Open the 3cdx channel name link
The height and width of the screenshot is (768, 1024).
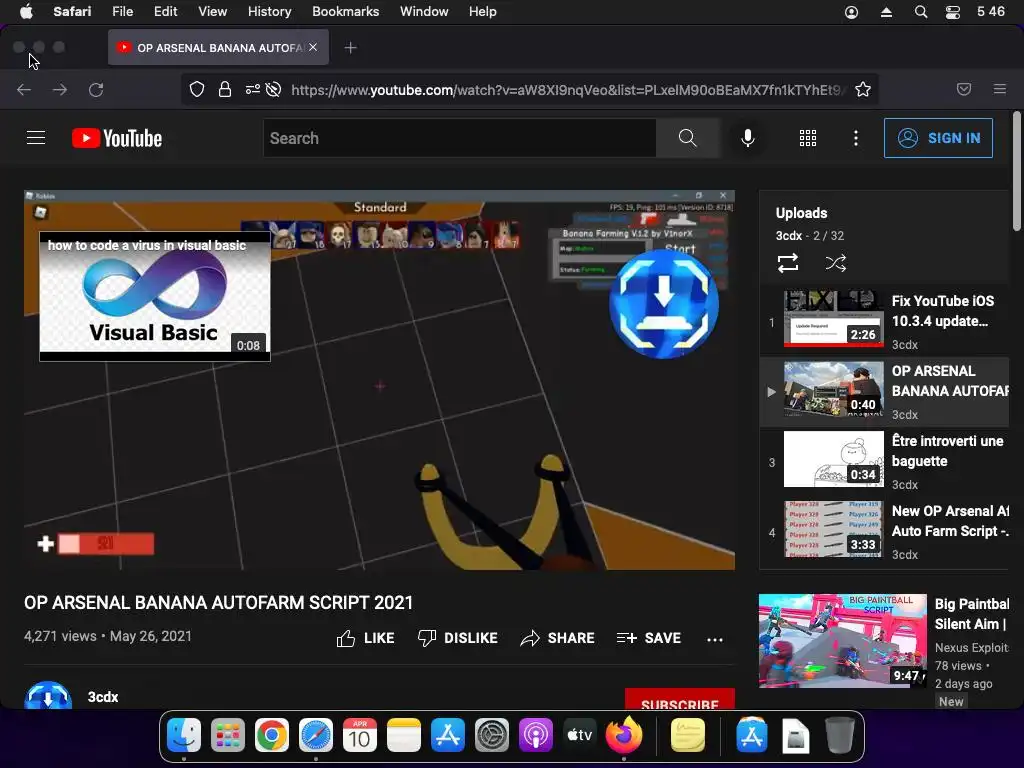click(103, 697)
